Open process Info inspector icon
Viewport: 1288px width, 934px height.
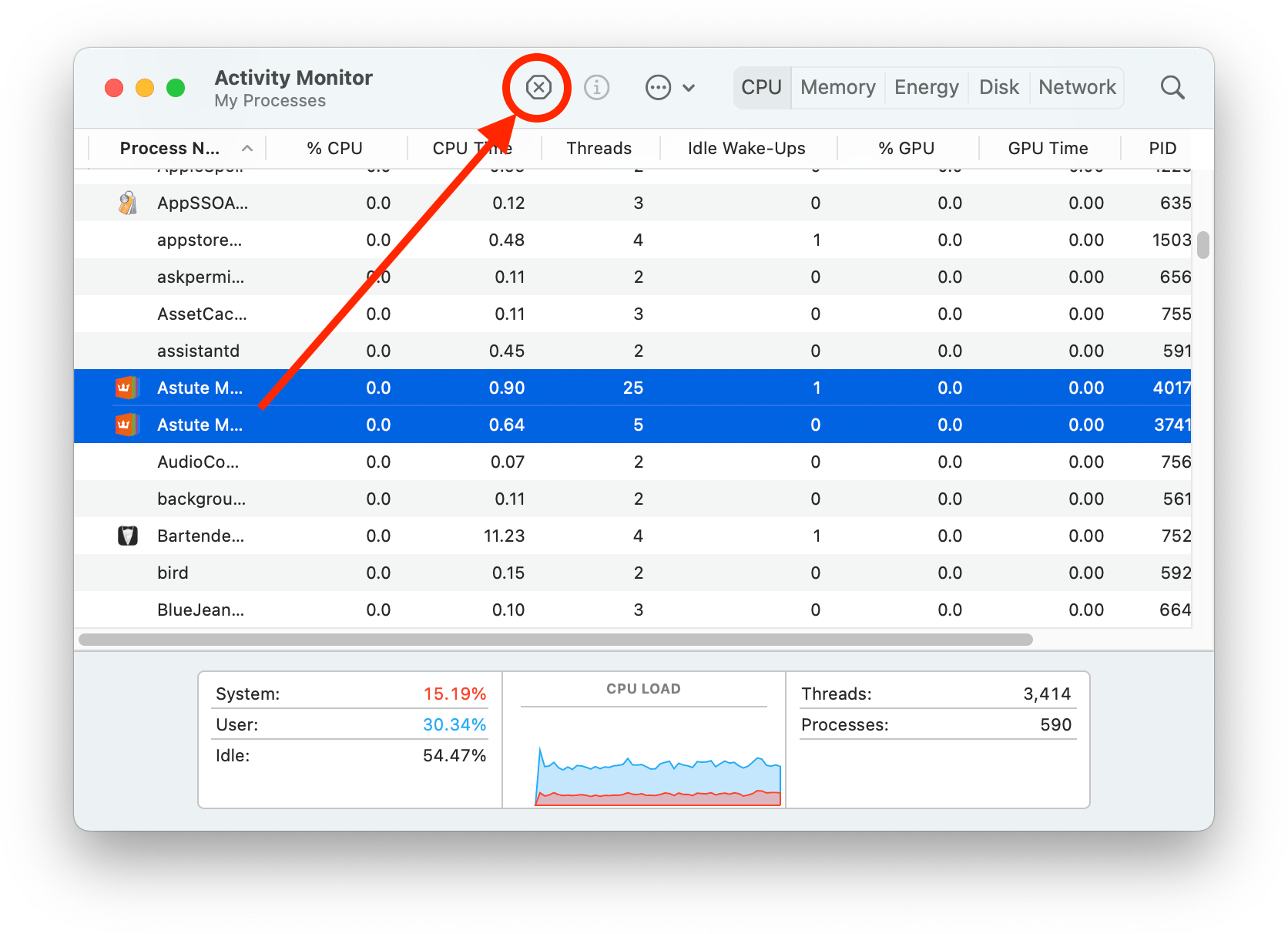pos(596,88)
